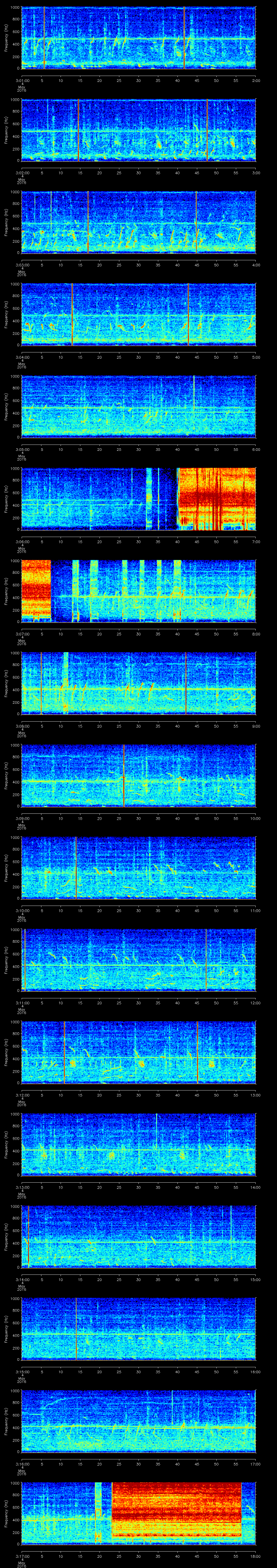
Task: Click the red marker near 6 seconds after 3:01:00
Action: click(44, 38)
